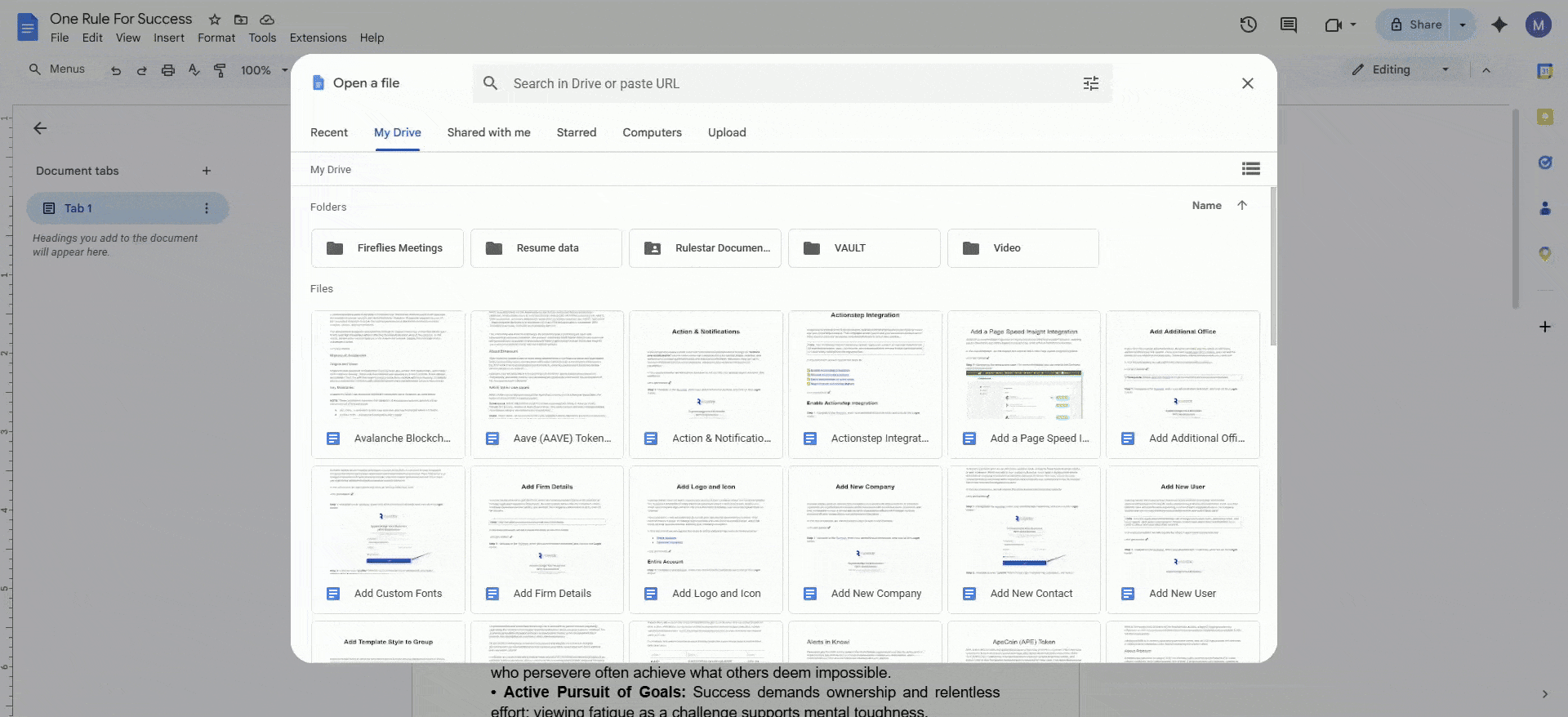Start a video call with camera icon

[1334, 24]
